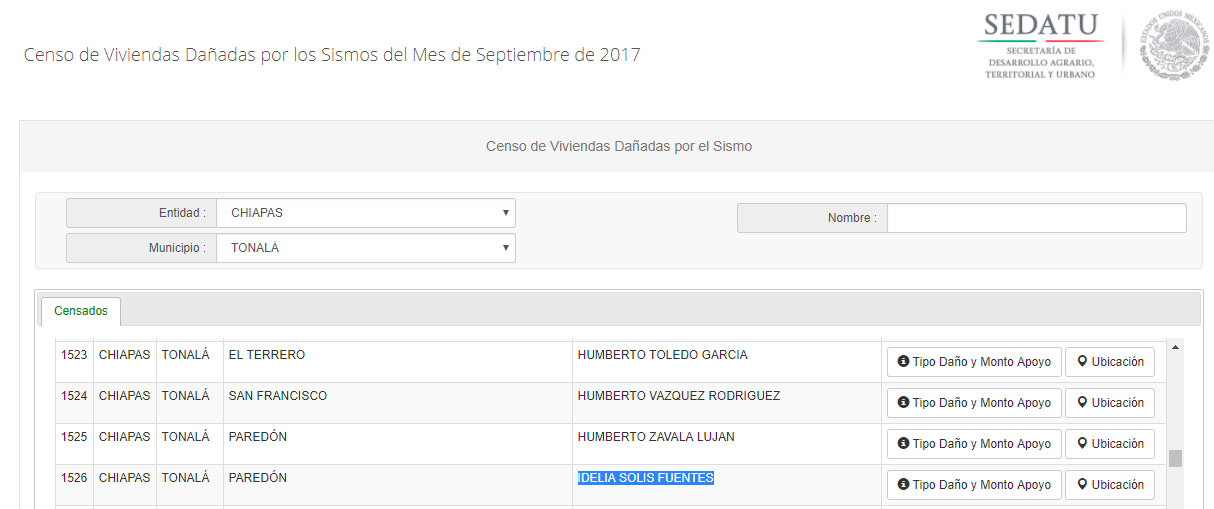This screenshot has height=509, width=1214.
Task: Open Tipo Daño y Monto Apoyo for Humberto Toledo Garcia
Action: (974, 362)
